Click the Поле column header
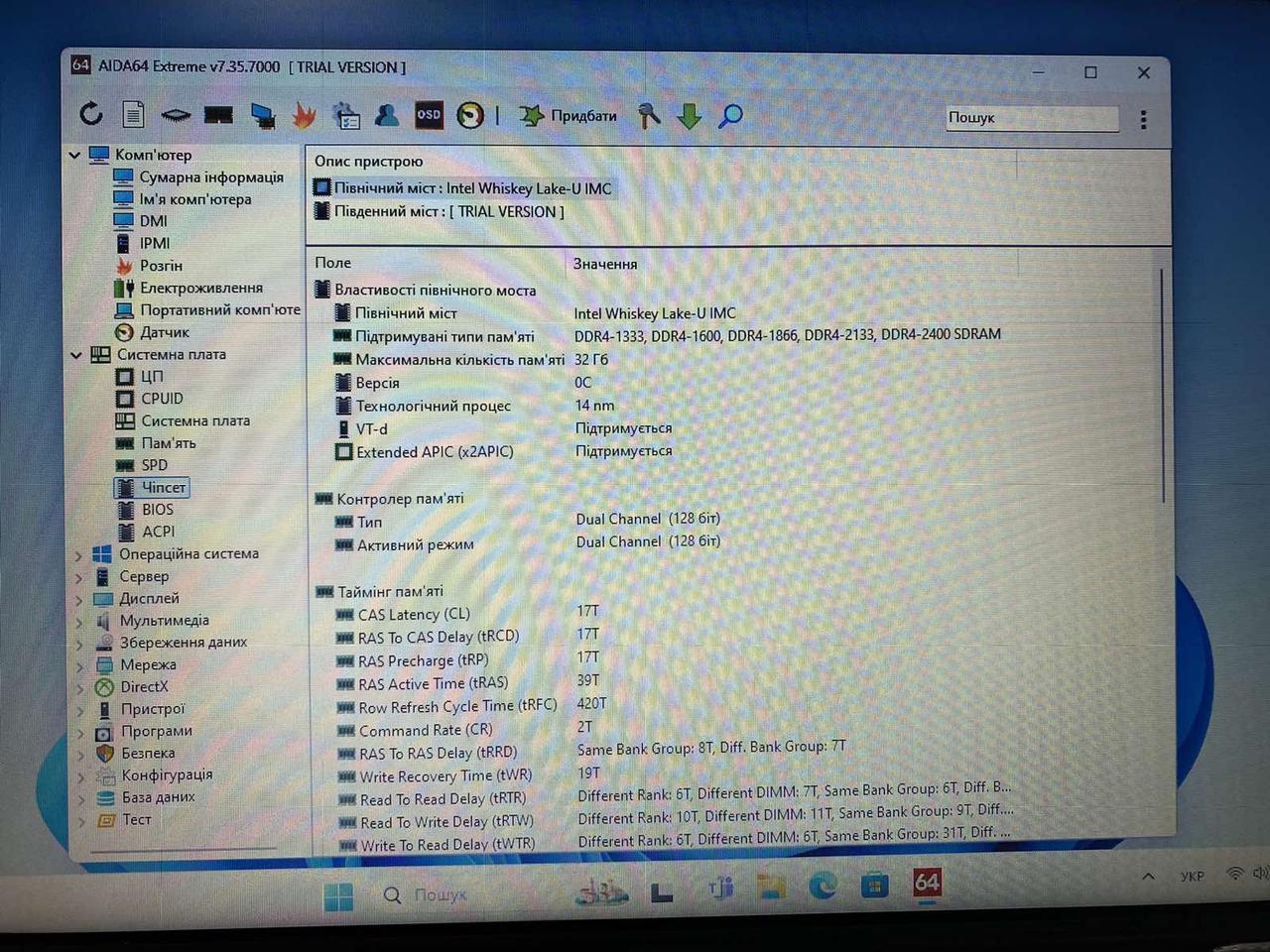This screenshot has height=952, width=1270. tap(333, 263)
